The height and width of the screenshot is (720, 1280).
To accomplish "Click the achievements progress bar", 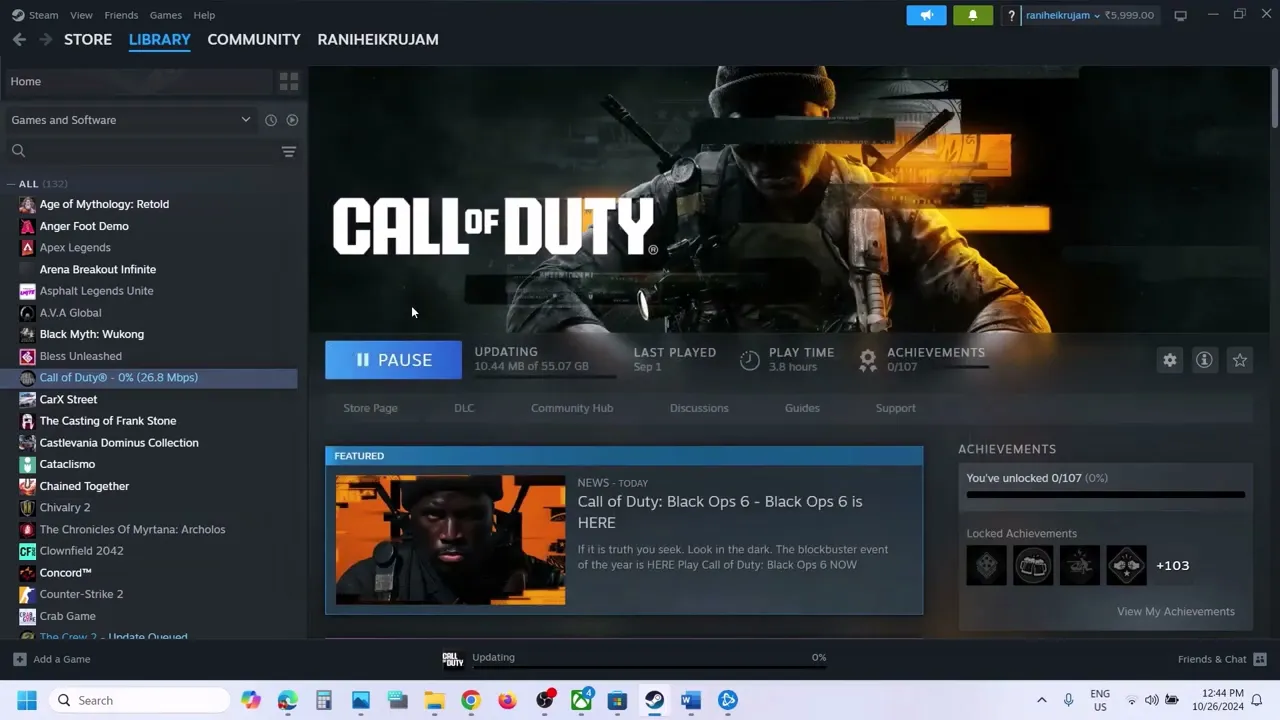I will (1106, 494).
